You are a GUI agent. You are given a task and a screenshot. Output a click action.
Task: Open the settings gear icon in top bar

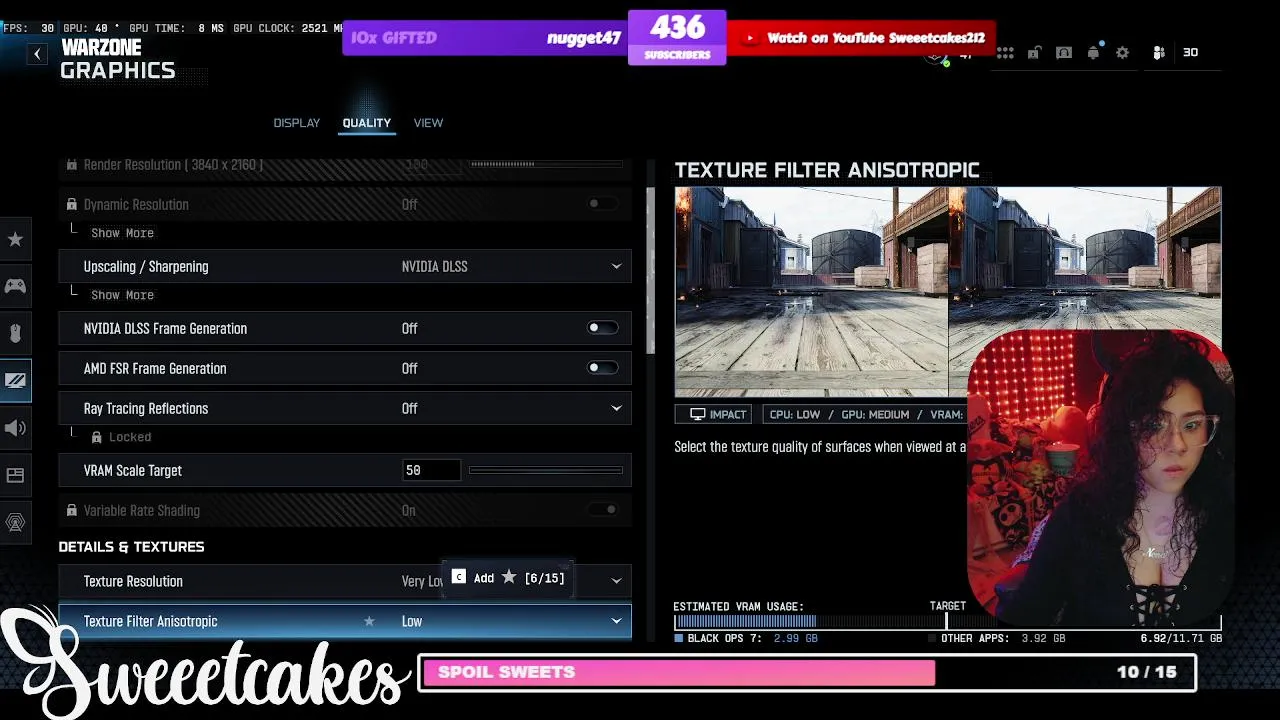(1122, 53)
